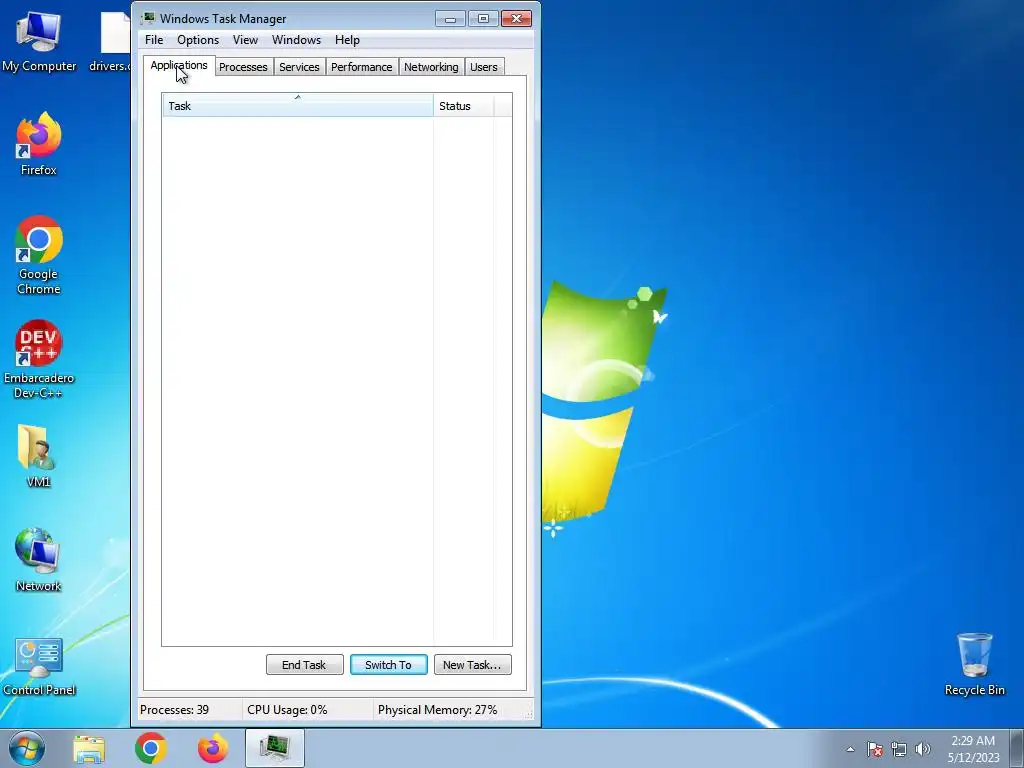This screenshot has width=1024, height=768.
Task: Open the Windows menu
Action: [296, 40]
